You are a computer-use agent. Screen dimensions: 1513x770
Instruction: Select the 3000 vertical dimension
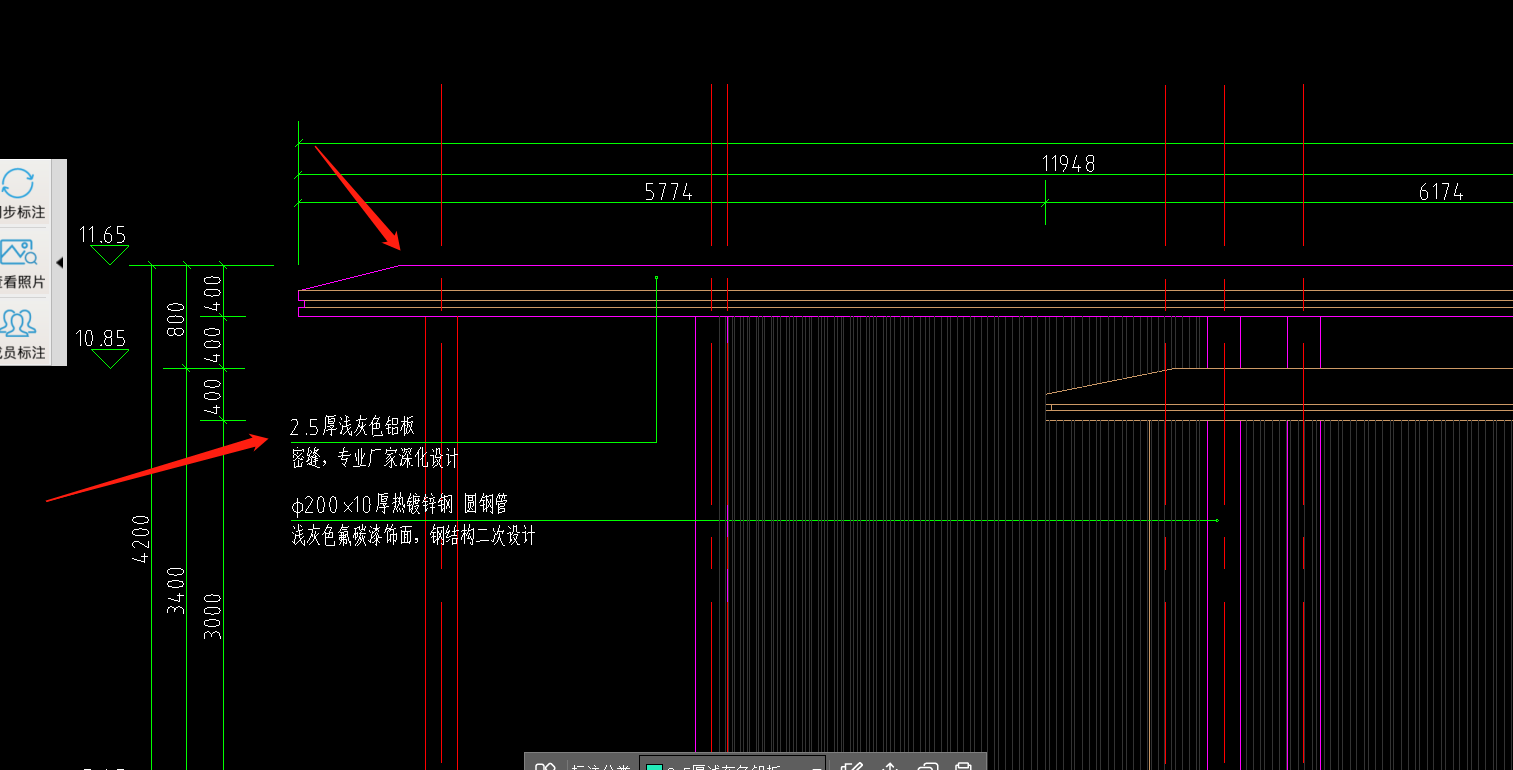pos(211,615)
